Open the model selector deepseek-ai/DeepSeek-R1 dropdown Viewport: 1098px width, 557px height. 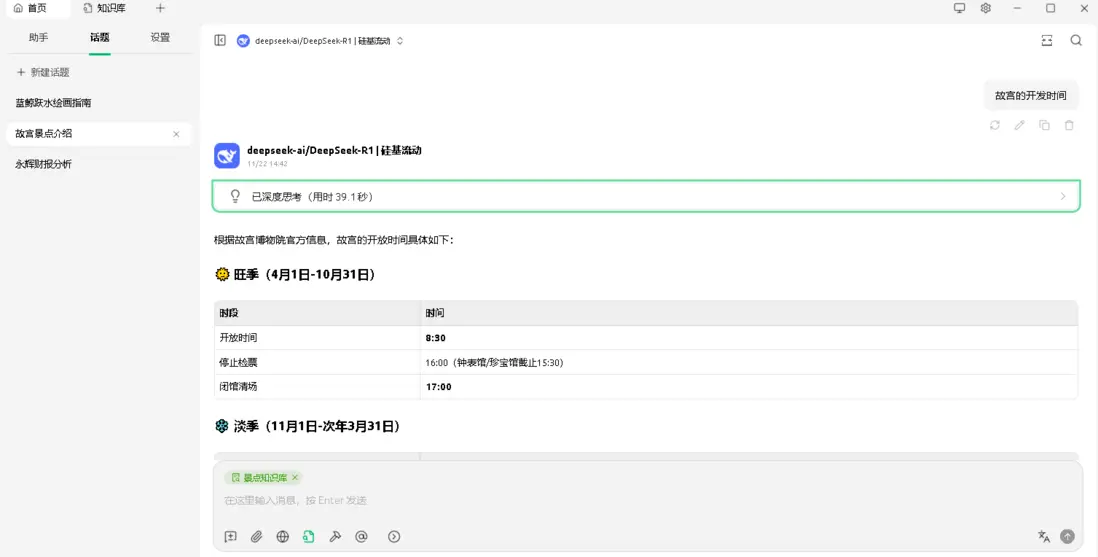pyautogui.click(x=322, y=41)
